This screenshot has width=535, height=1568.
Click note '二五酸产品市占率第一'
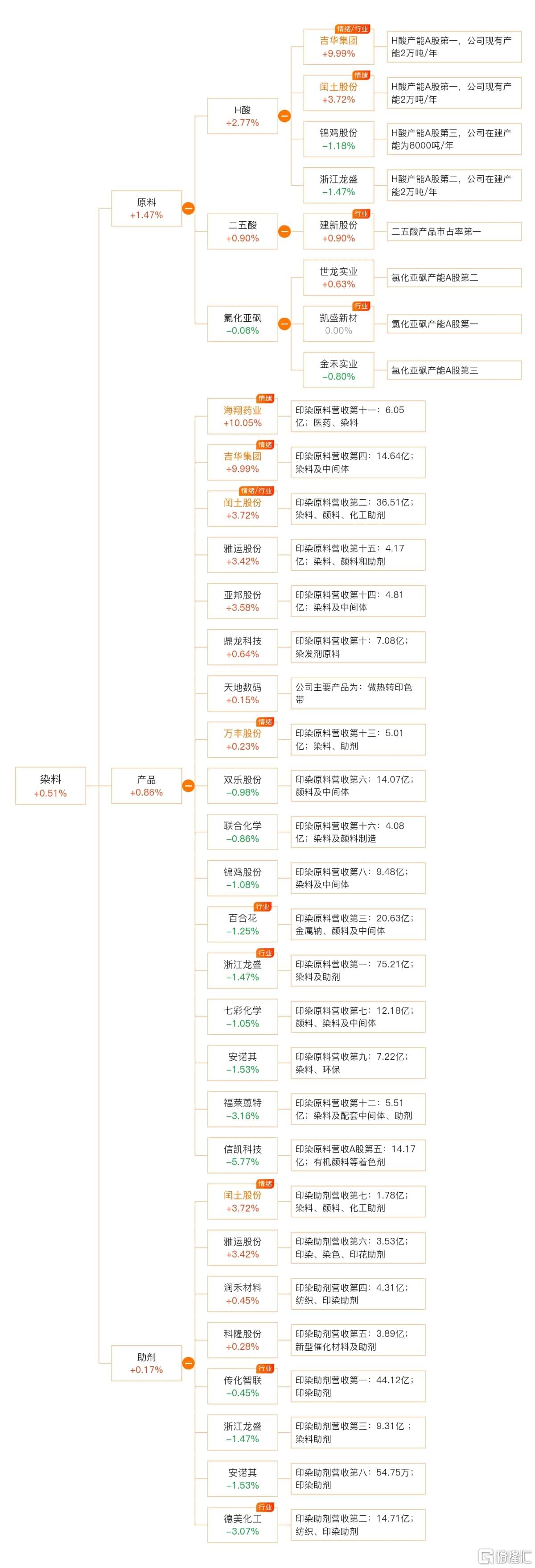point(454,231)
